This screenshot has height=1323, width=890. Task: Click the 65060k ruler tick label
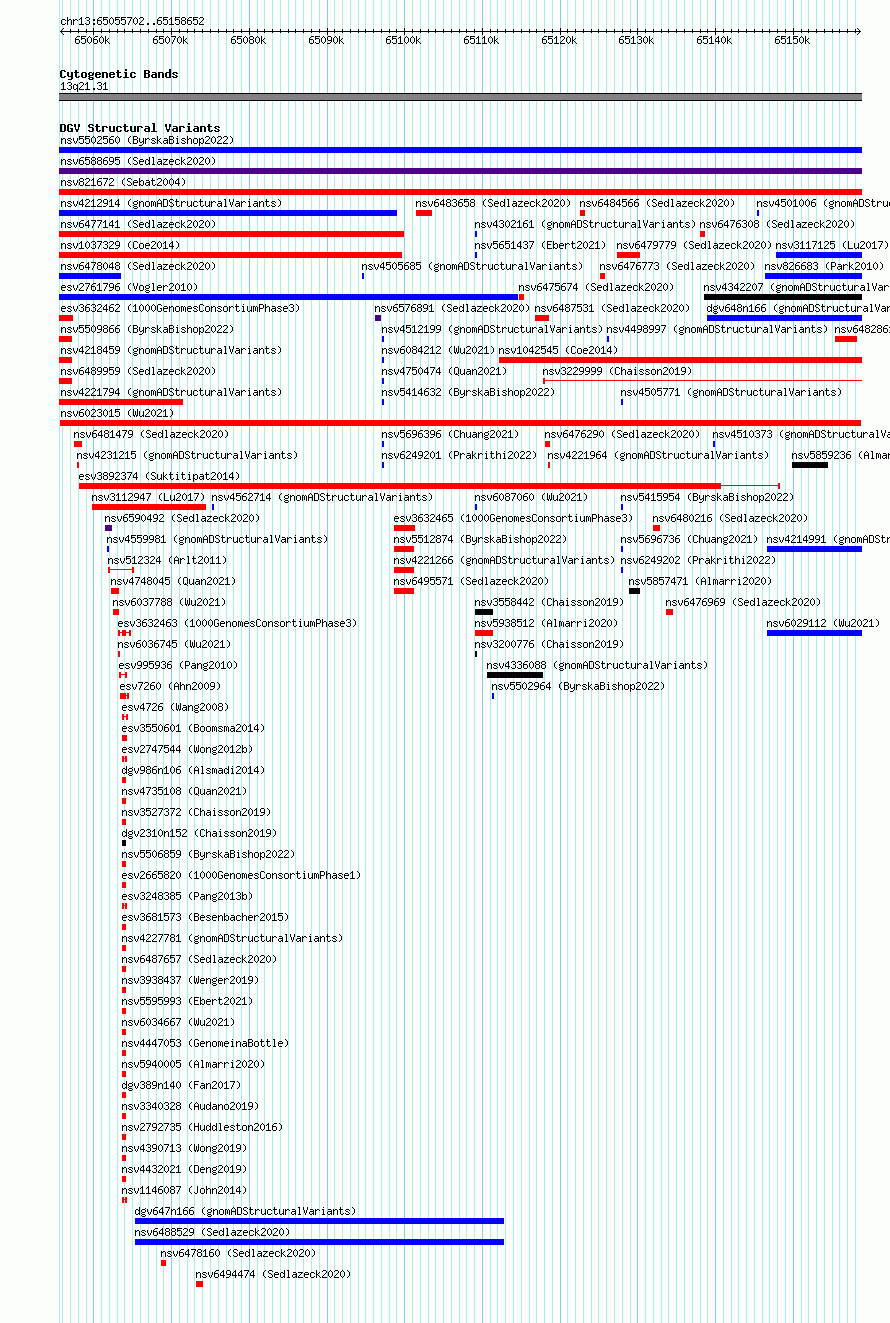92,40
